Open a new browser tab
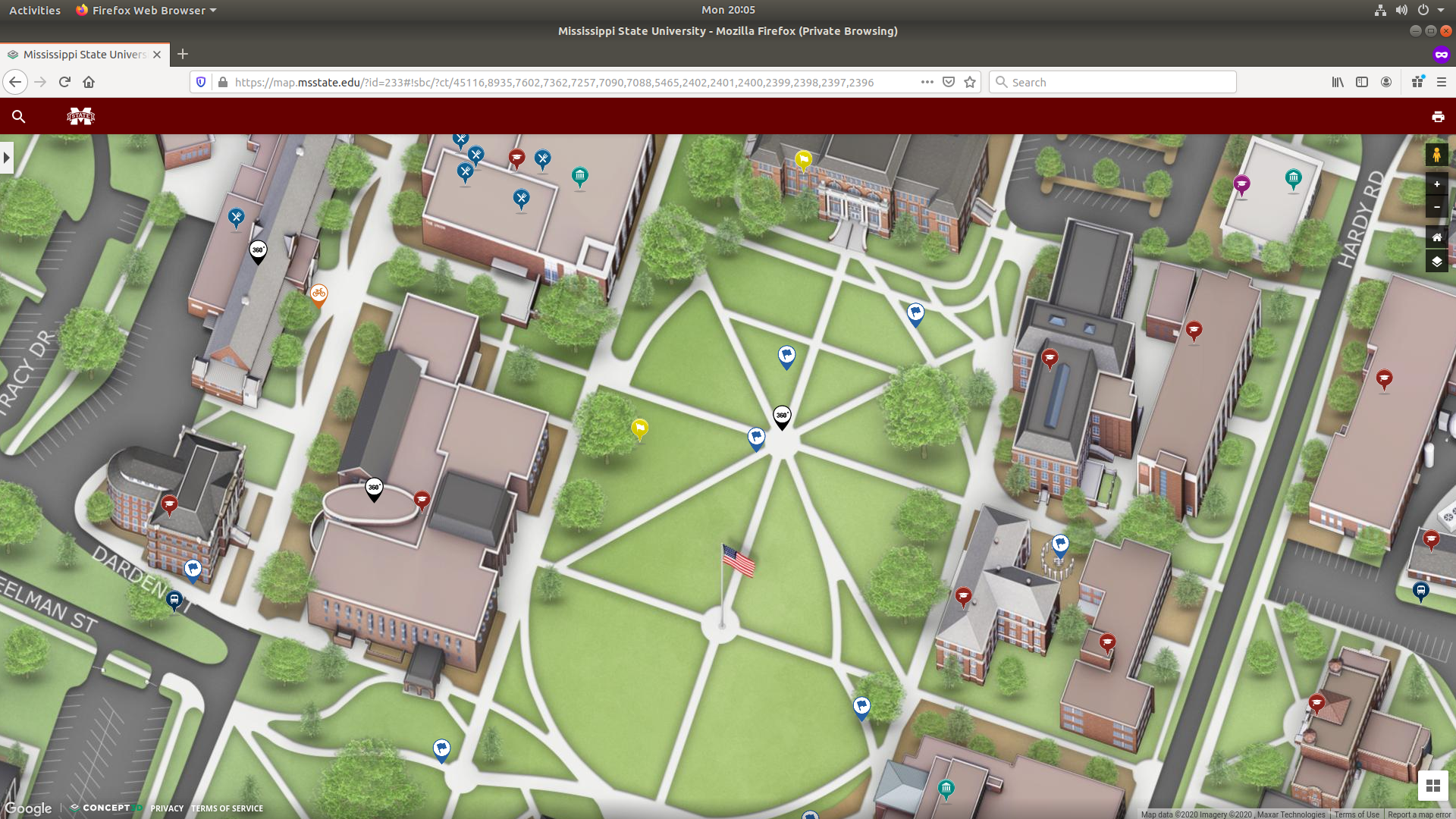 183,54
